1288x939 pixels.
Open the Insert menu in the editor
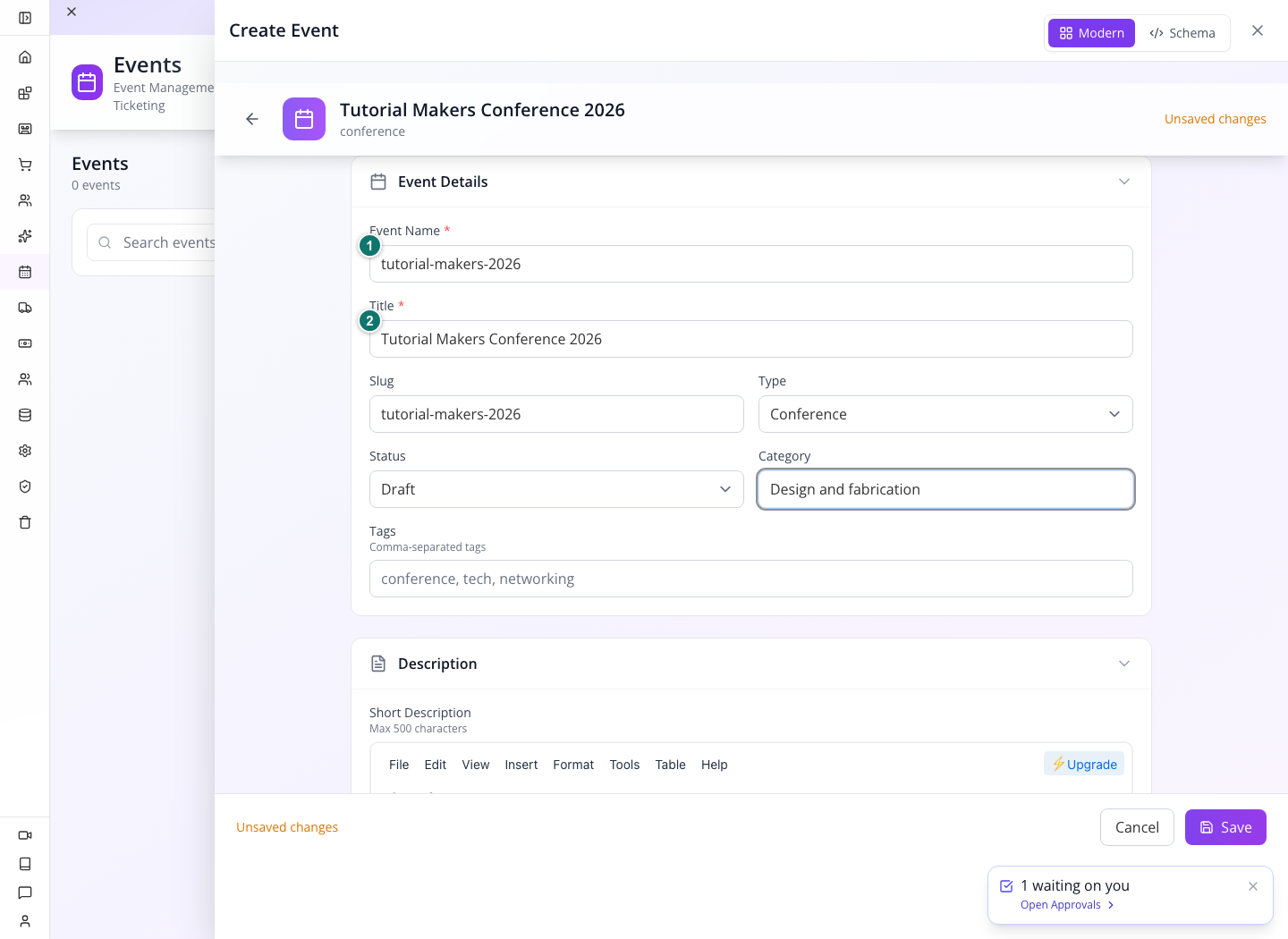point(521,765)
